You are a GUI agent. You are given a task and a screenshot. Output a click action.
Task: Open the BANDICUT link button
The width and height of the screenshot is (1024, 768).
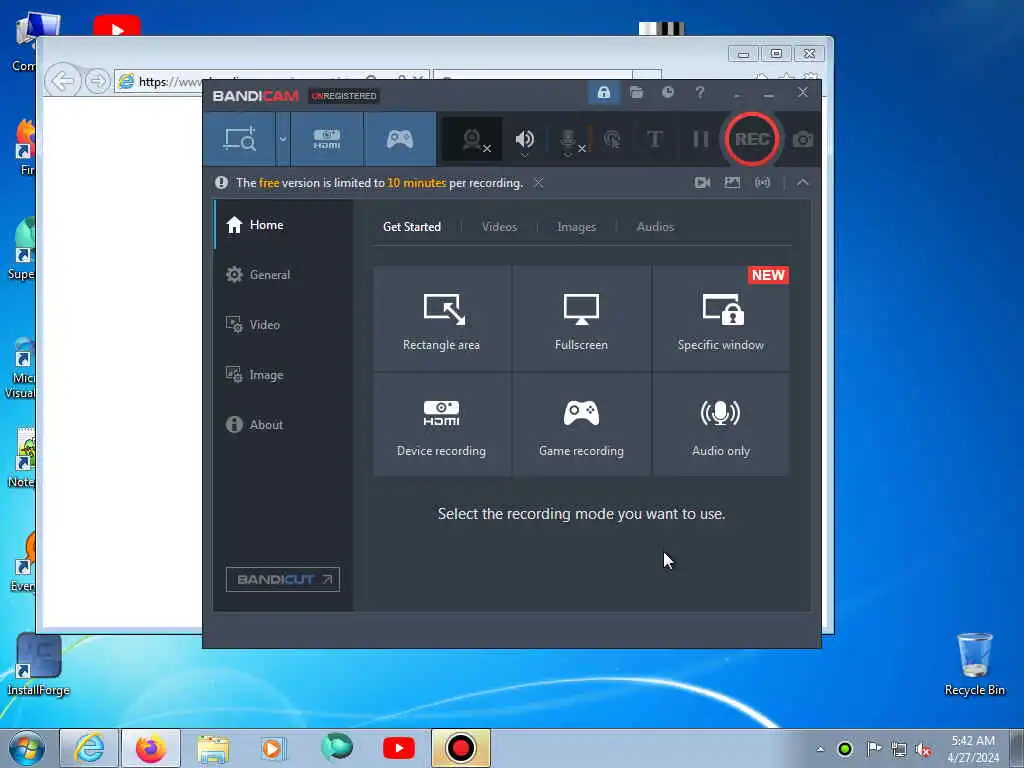pyautogui.click(x=283, y=579)
